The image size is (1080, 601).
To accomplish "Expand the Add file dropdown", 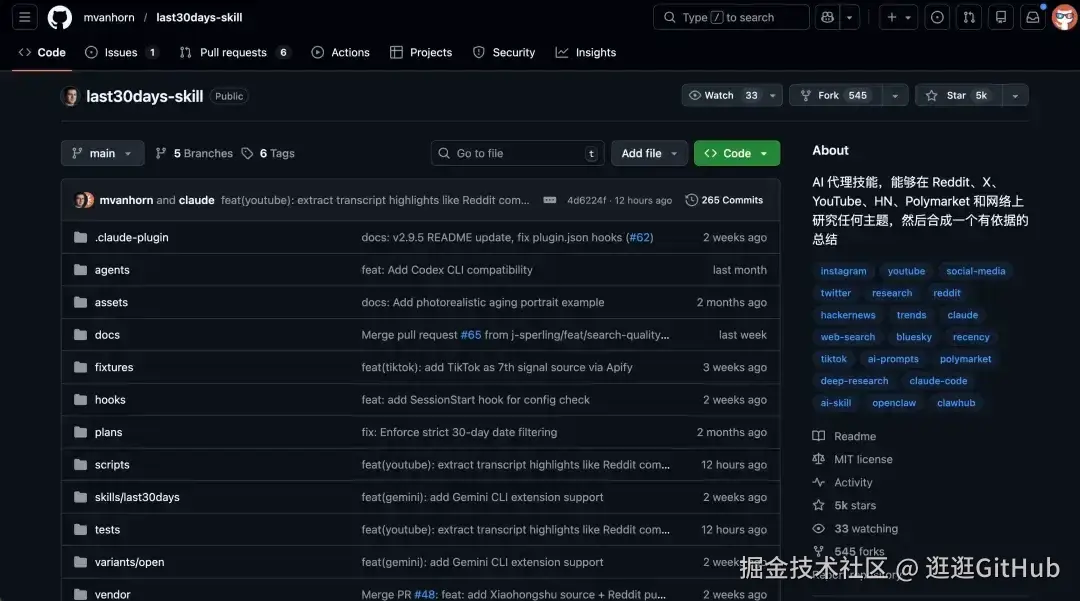I will tap(649, 153).
